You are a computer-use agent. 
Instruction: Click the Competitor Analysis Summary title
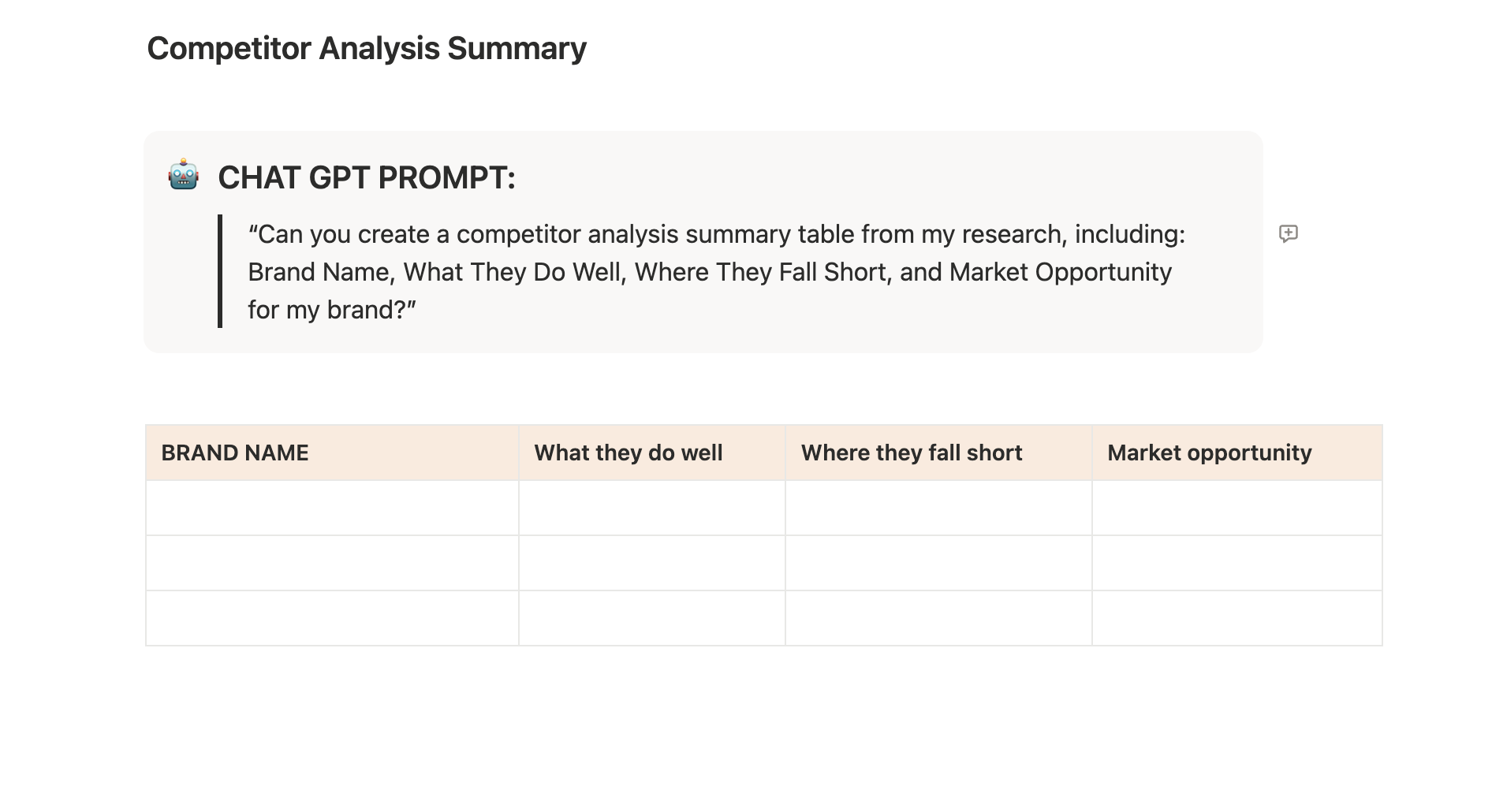click(367, 48)
